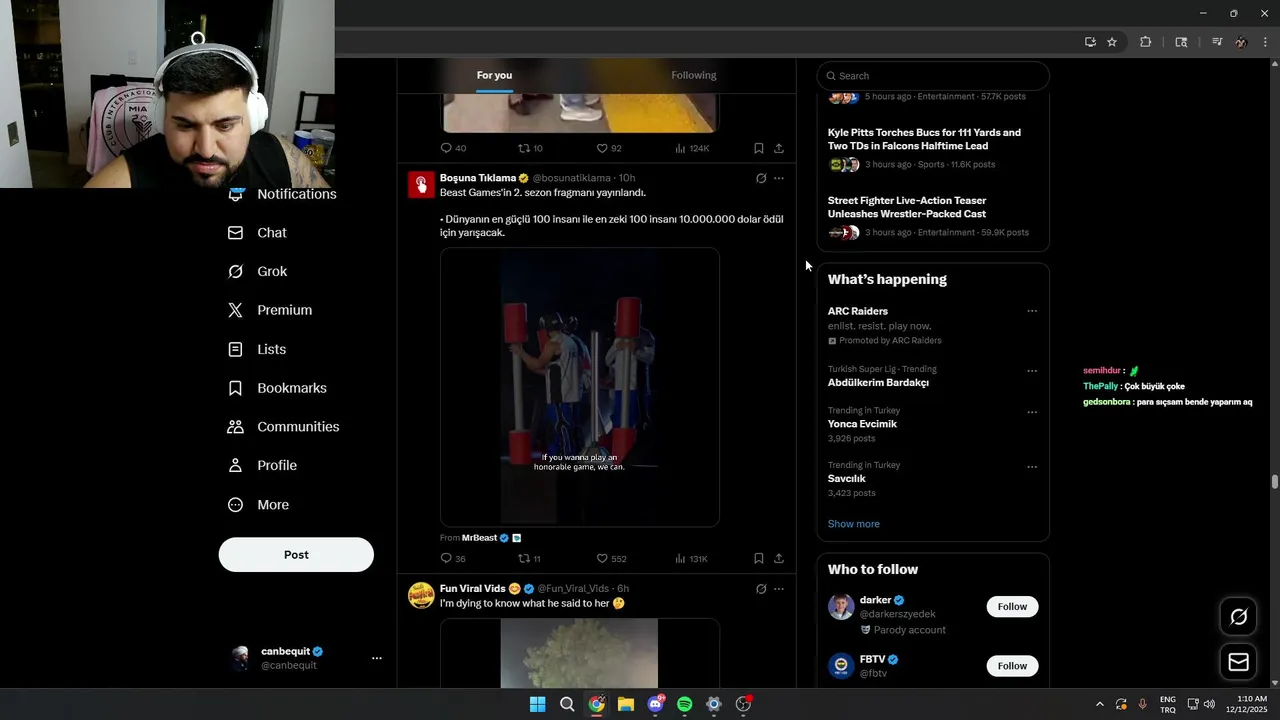Follow the darker account
1280x720 pixels.
[1012, 607]
